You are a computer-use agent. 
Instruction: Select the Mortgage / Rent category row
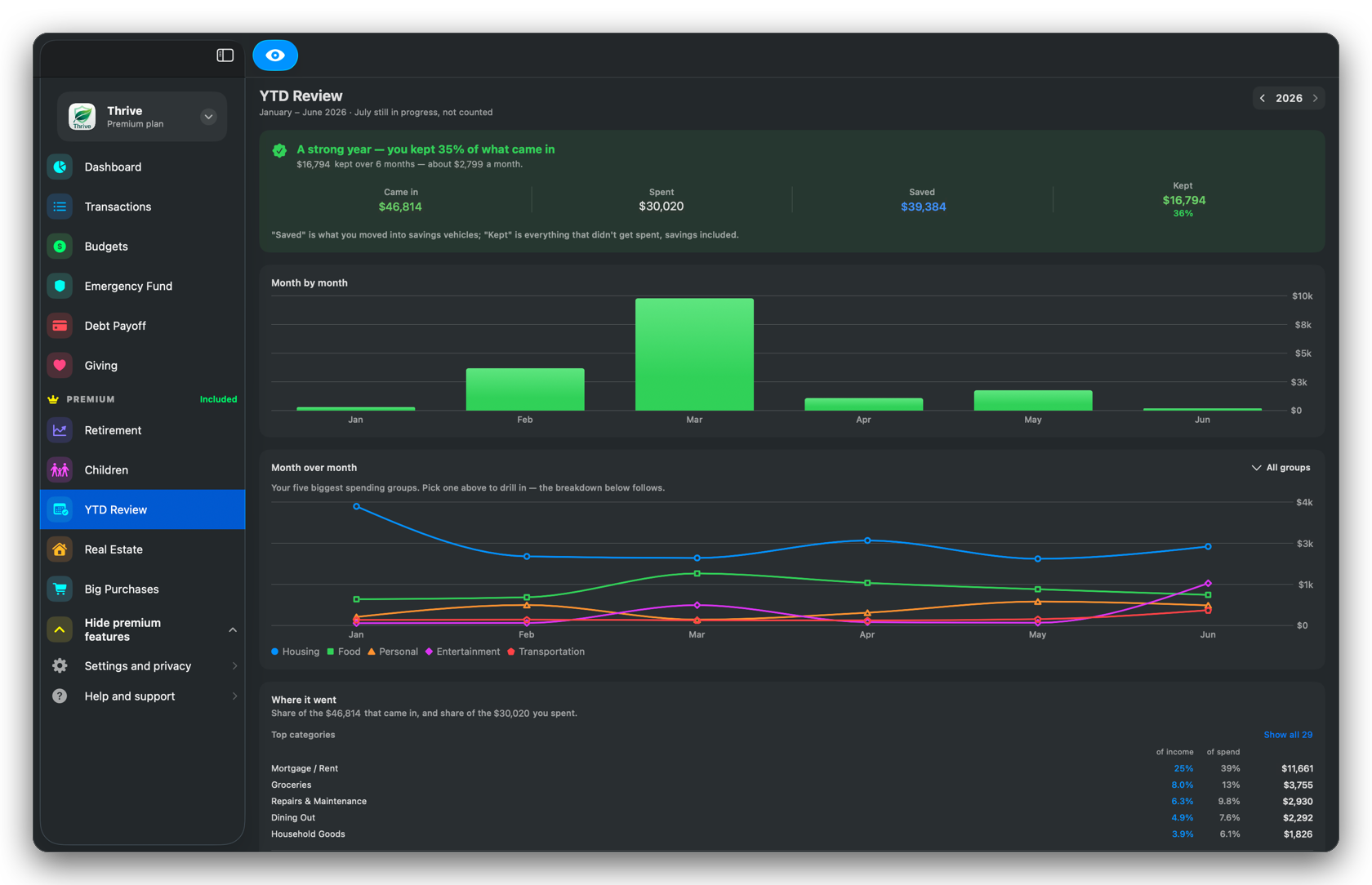coord(792,768)
